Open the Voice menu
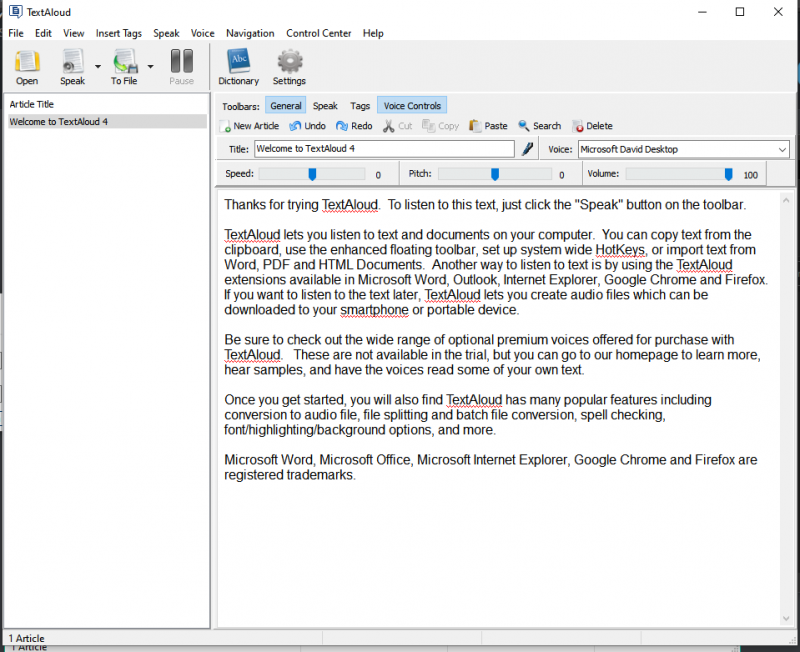 coord(203,33)
